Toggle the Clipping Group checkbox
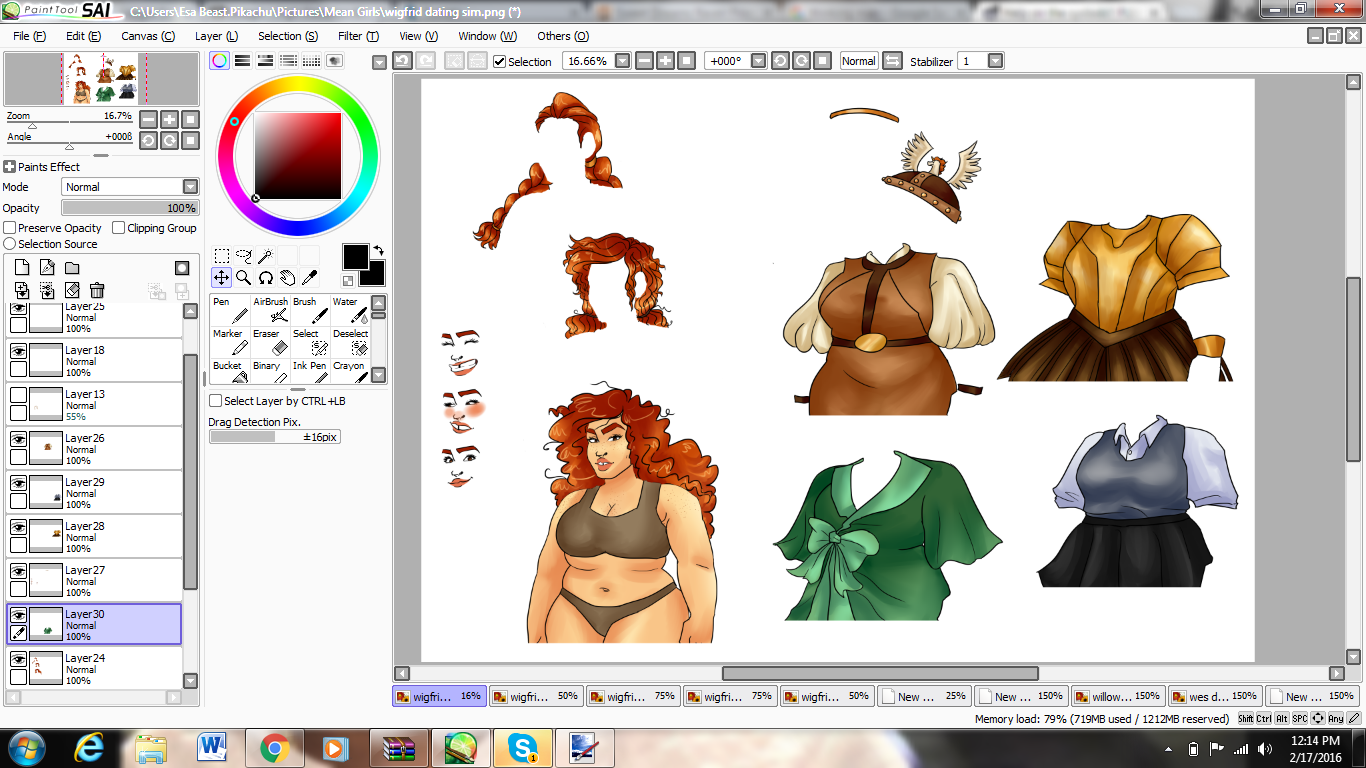This screenshot has height=768, width=1366. pos(119,228)
